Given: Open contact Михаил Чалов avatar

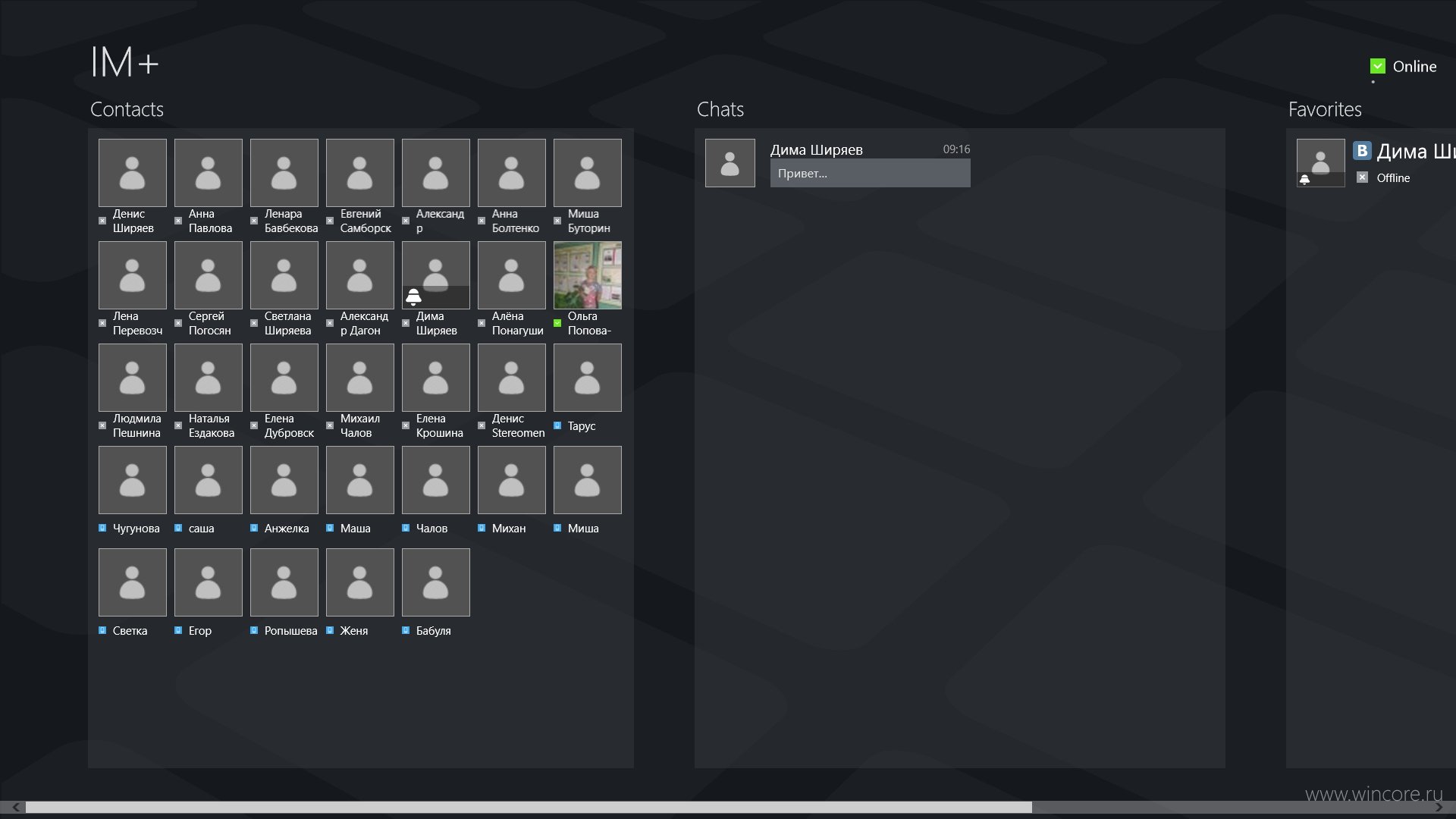Looking at the screenshot, I should point(359,377).
